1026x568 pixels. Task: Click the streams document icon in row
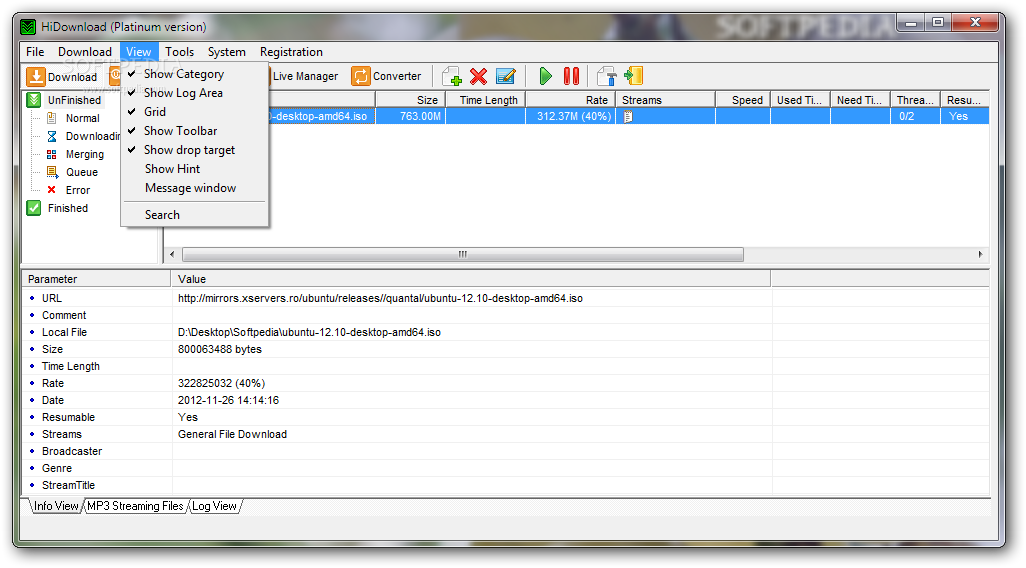click(x=628, y=116)
